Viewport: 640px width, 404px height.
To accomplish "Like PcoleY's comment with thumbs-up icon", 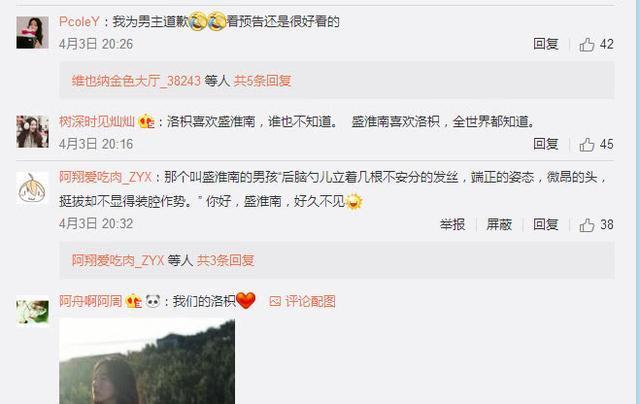I will tap(587, 44).
